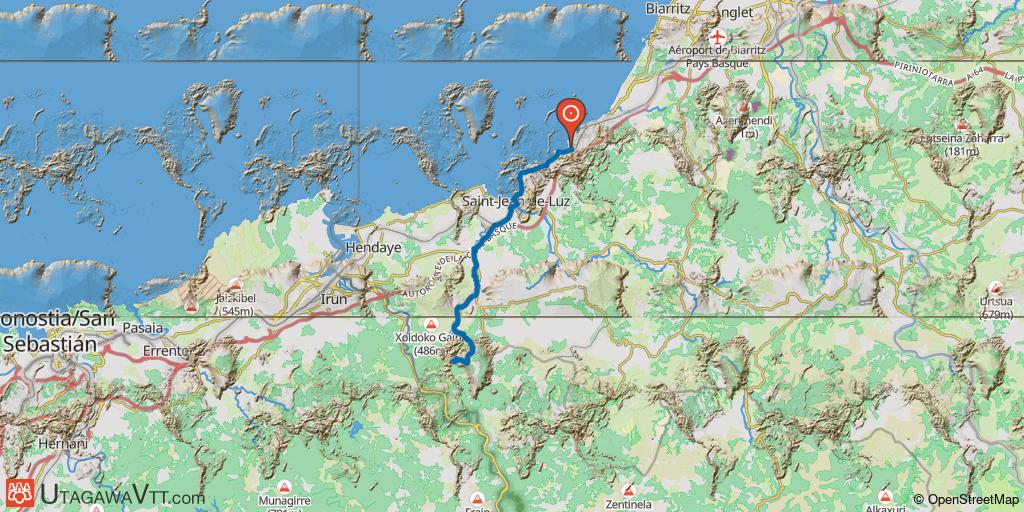Click the Urtsua mountain peak icon
This screenshot has height=512, width=1024.
[996, 287]
